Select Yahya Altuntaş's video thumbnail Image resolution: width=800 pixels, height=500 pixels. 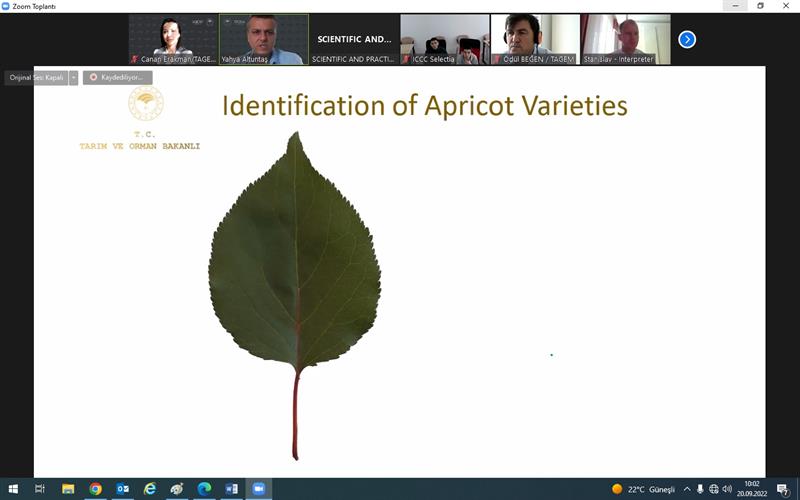(x=264, y=39)
